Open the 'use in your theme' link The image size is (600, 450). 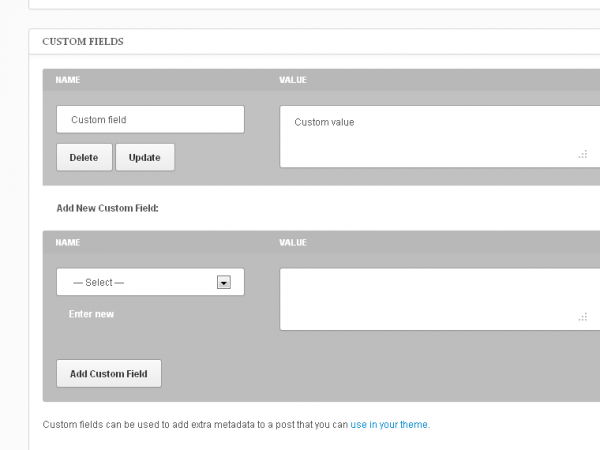[389, 425]
